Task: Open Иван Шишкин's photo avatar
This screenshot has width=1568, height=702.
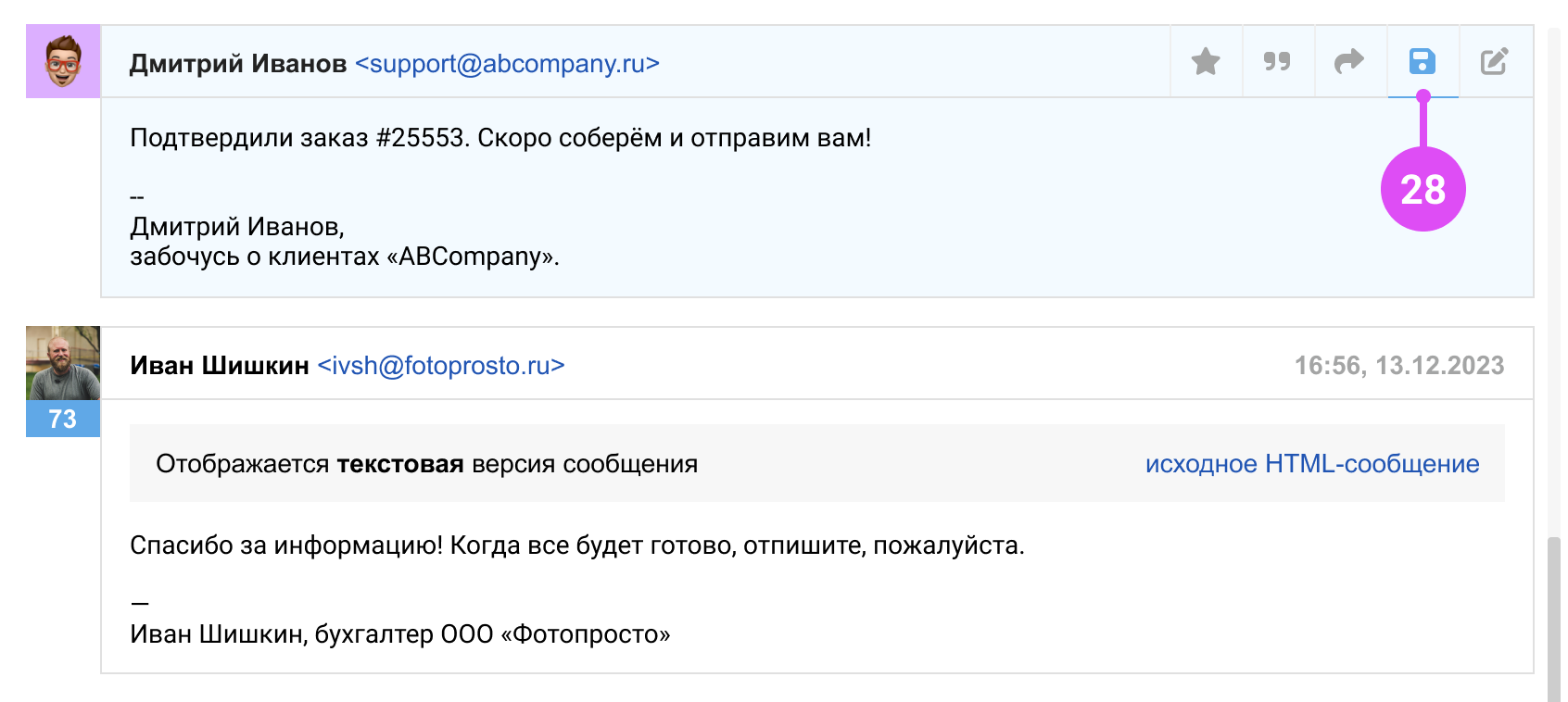Action: click(63, 363)
